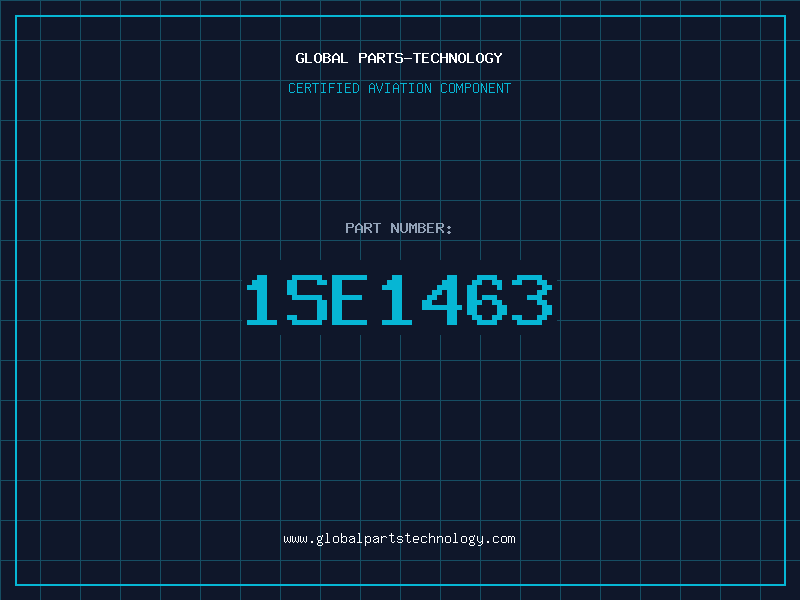
Task: Click the final digit 3 of part number
Action: tap(530, 300)
